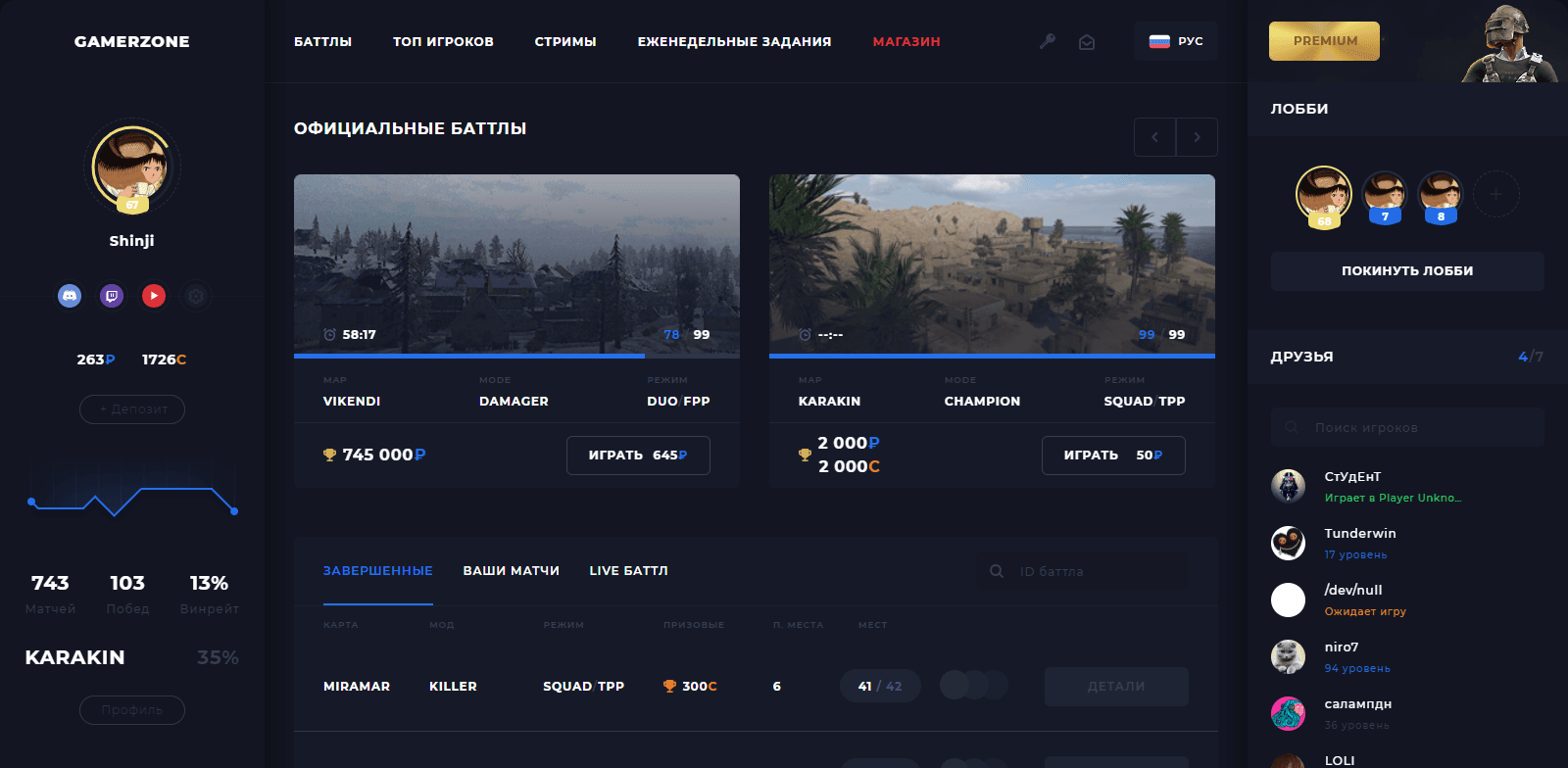Click ИГРАТЬ 50 button for Karakin
Image resolution: width=1568 pixels, height=768 pixels.
tap(1113, 456)
